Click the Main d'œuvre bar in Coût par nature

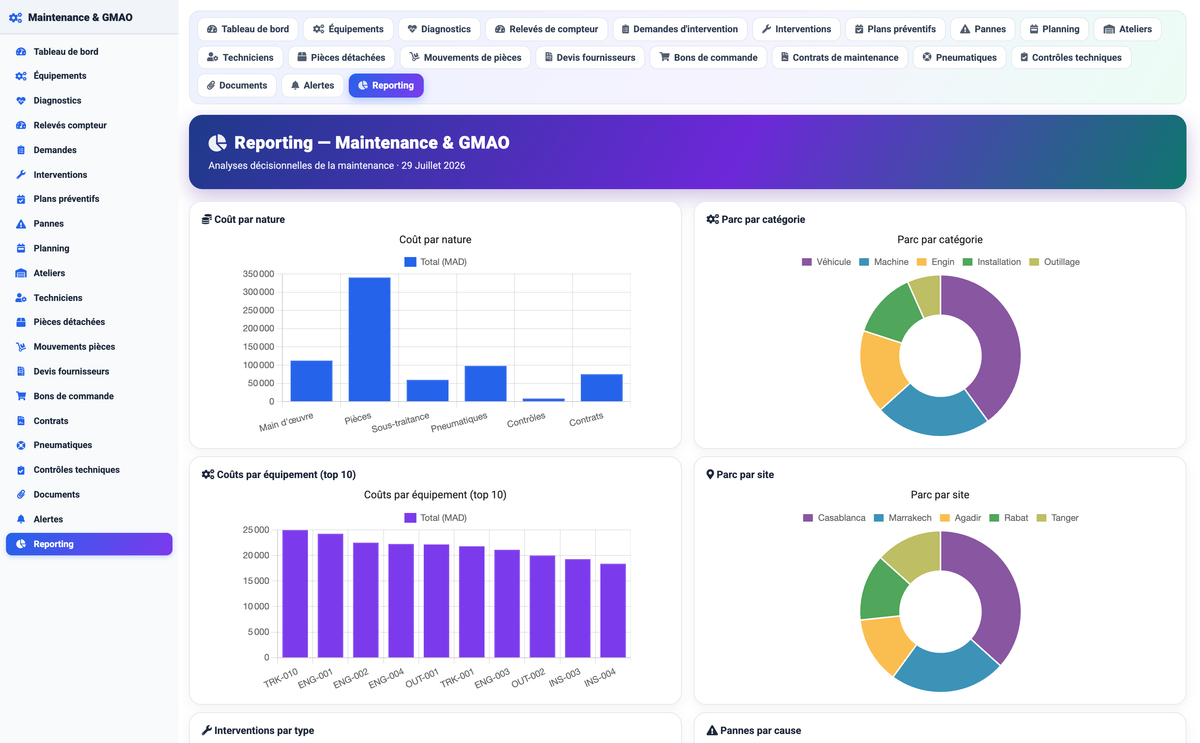tap(311, 381)
